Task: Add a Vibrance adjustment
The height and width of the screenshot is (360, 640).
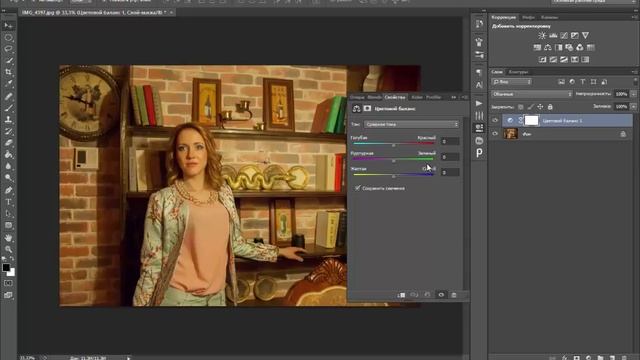Action: coord(585,36)
